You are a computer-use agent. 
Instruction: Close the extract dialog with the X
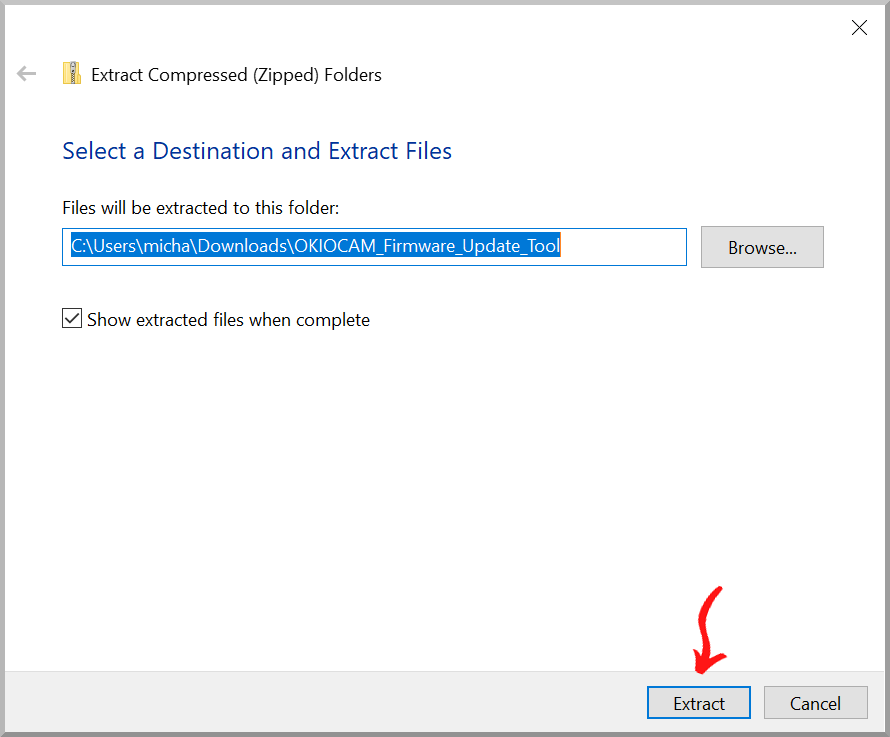tap(859, 28)
